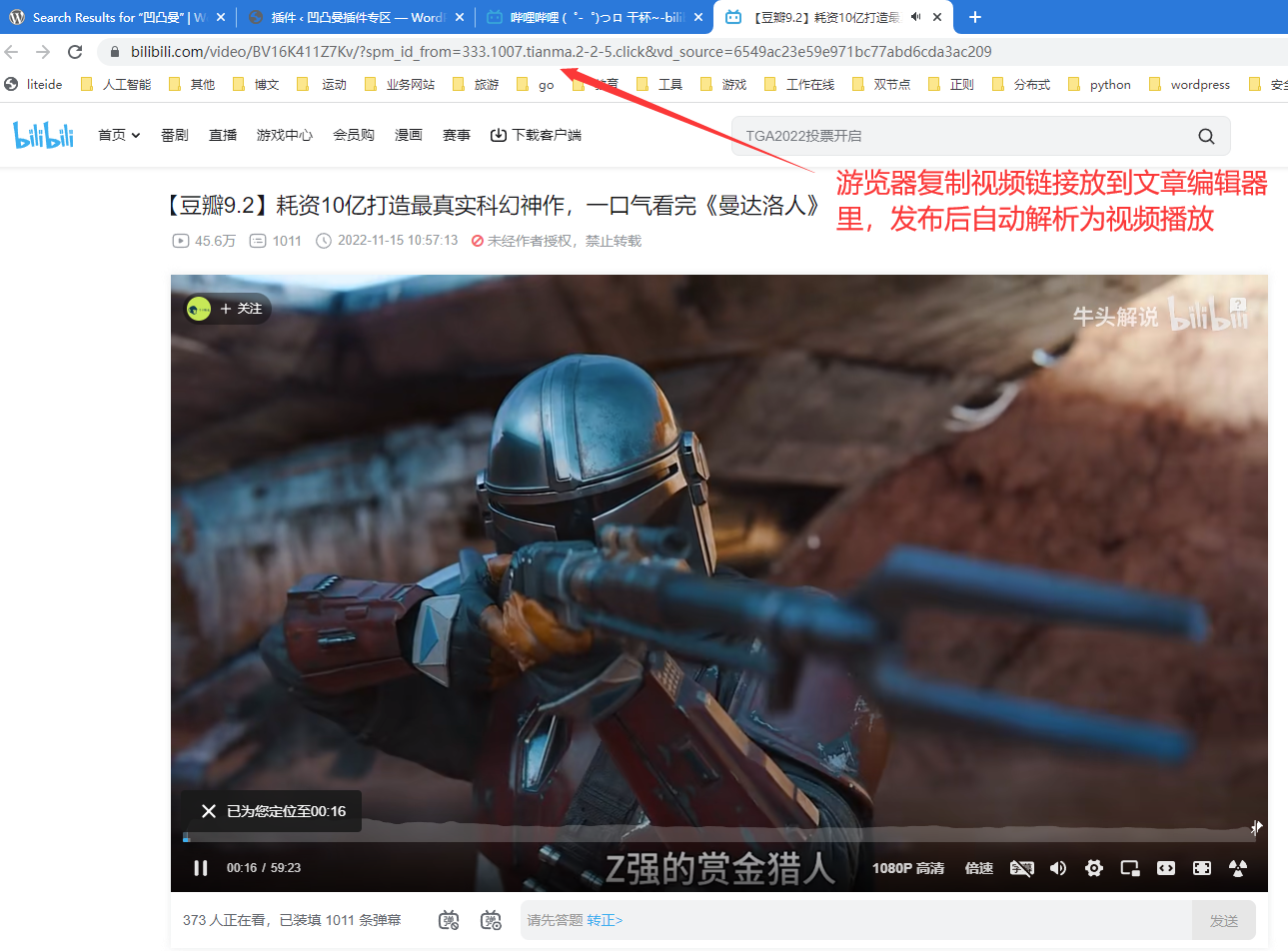Close the Search Results tab
Viewport: 1288px width, 951px height.
point(221,17)
